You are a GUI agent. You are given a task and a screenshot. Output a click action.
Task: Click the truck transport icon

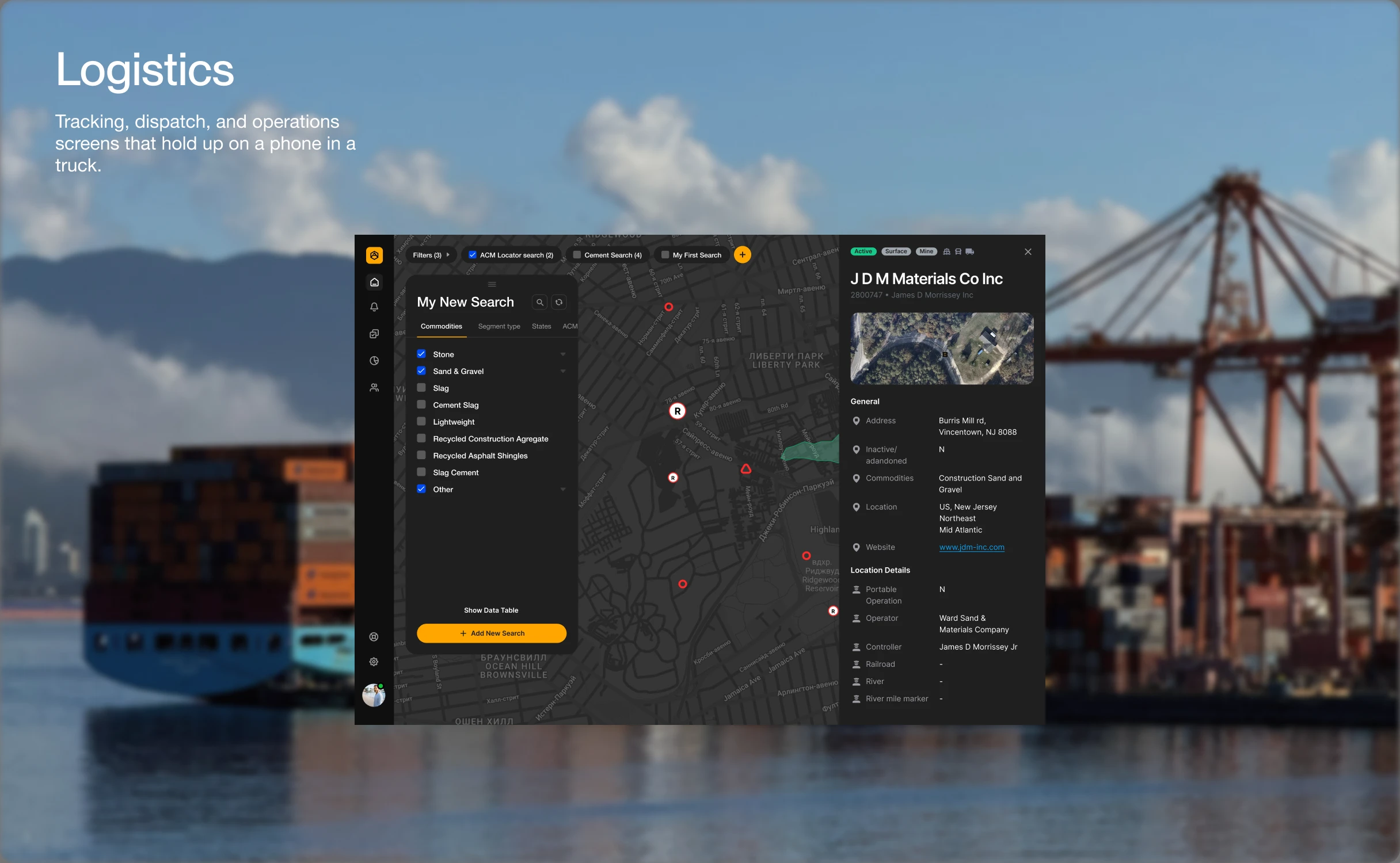970,251
